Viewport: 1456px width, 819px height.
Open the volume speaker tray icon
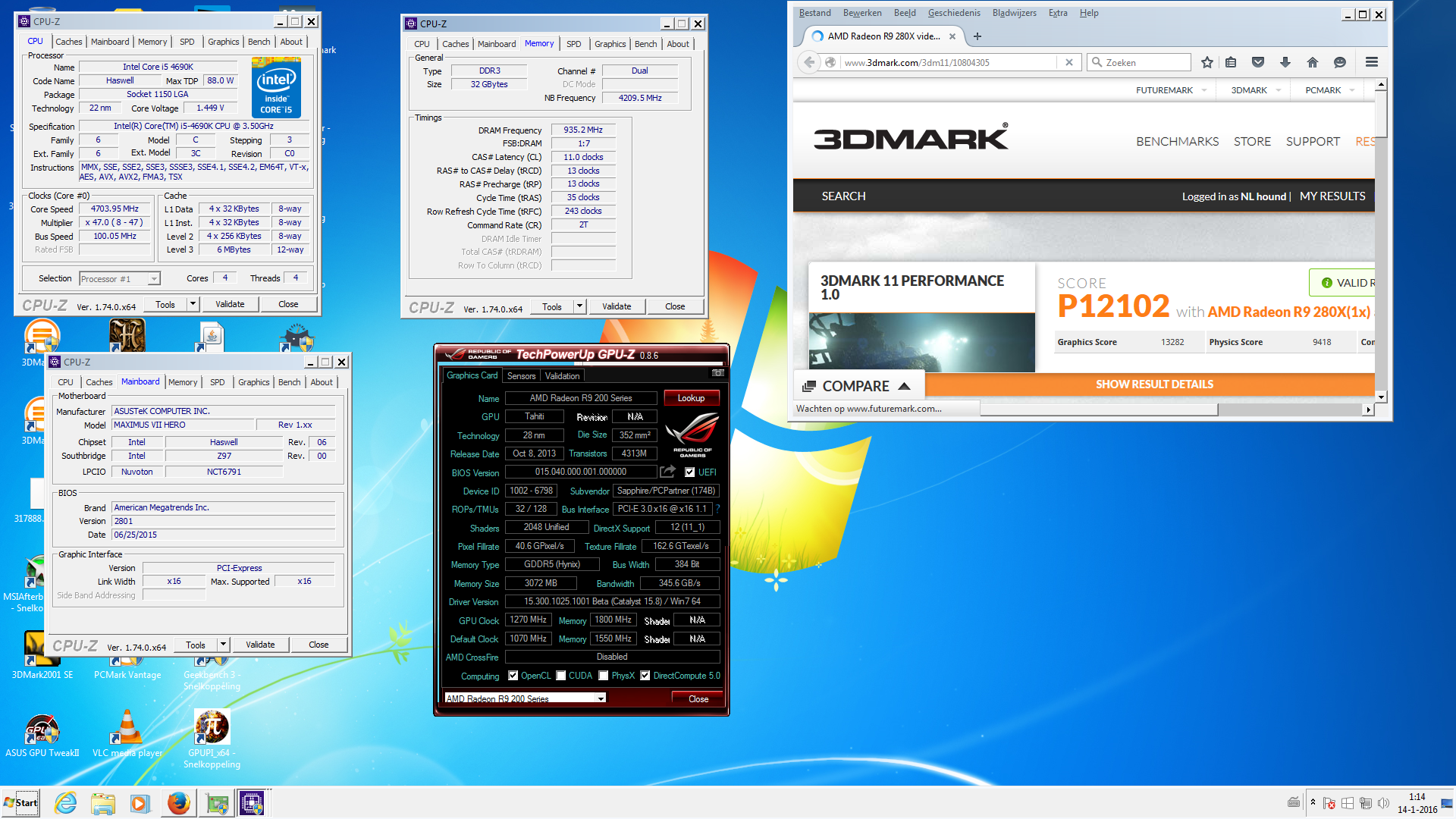pos(1383,803)
